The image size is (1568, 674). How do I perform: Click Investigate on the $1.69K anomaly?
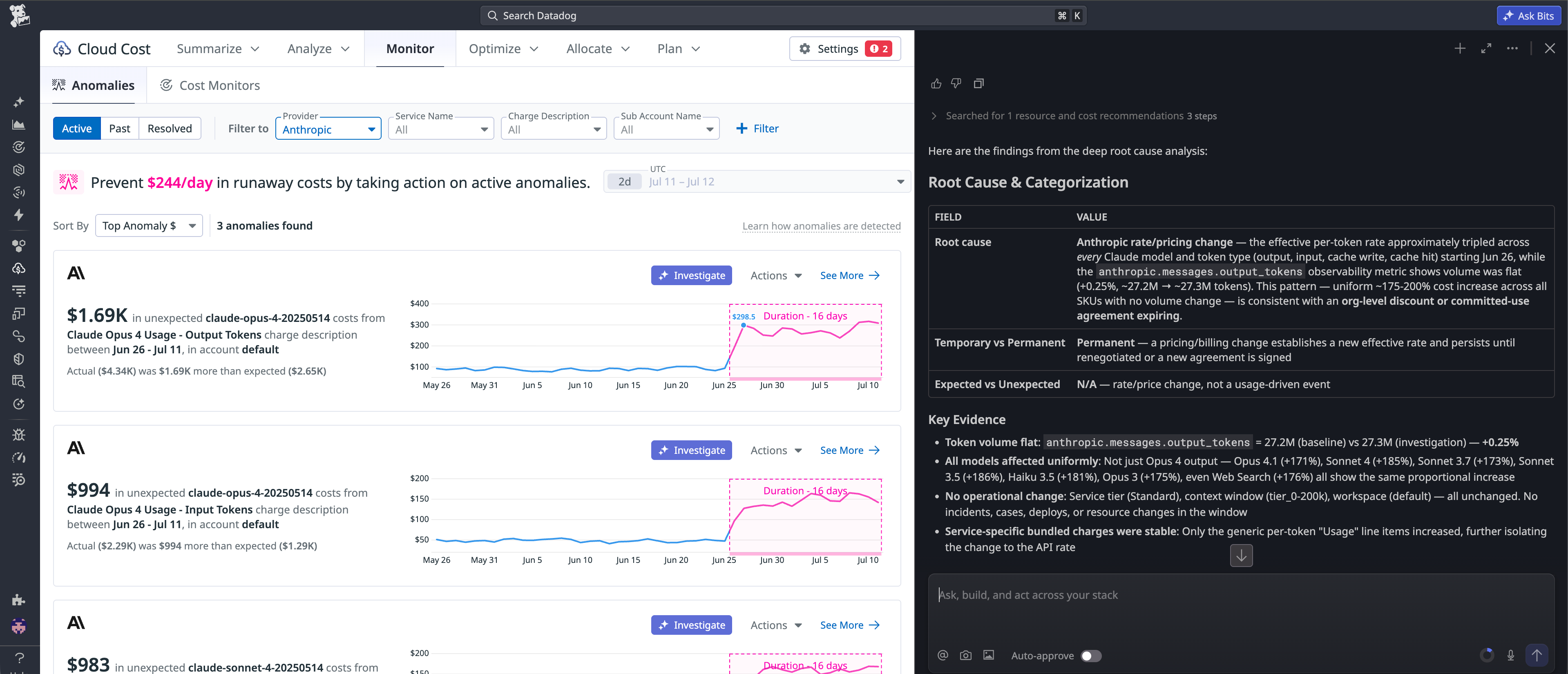692,276
